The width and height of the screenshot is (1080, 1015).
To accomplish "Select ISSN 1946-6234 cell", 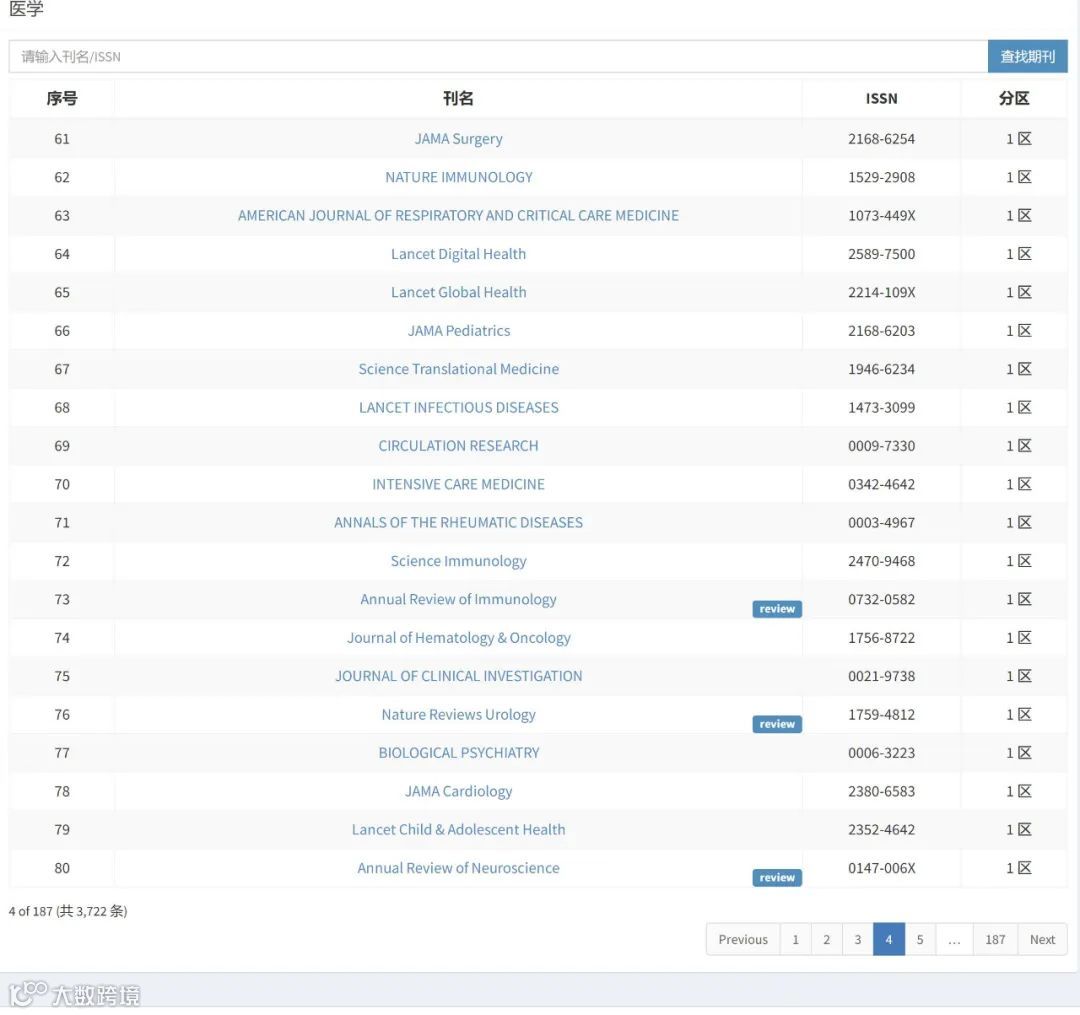I will [x=882, y=369].
